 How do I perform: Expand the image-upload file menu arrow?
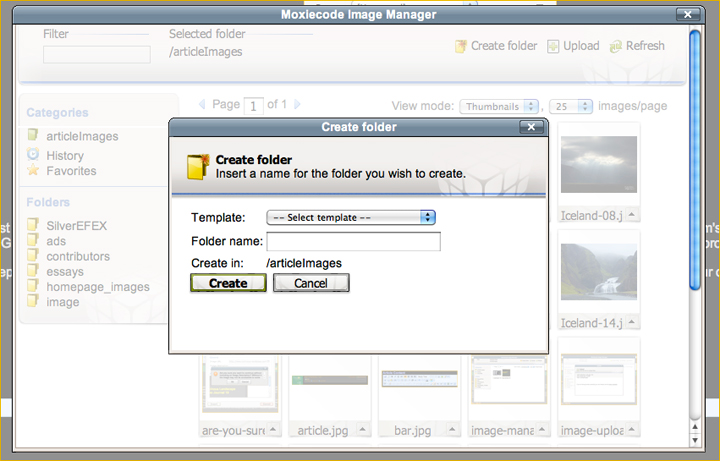632,429
